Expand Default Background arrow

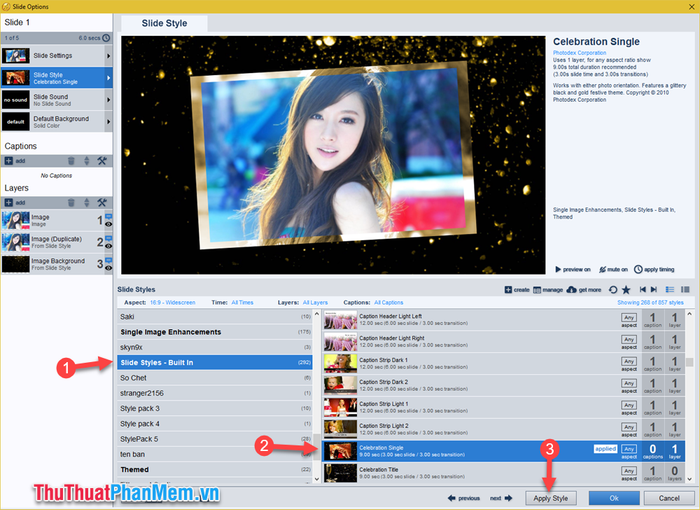pos(108,121)
